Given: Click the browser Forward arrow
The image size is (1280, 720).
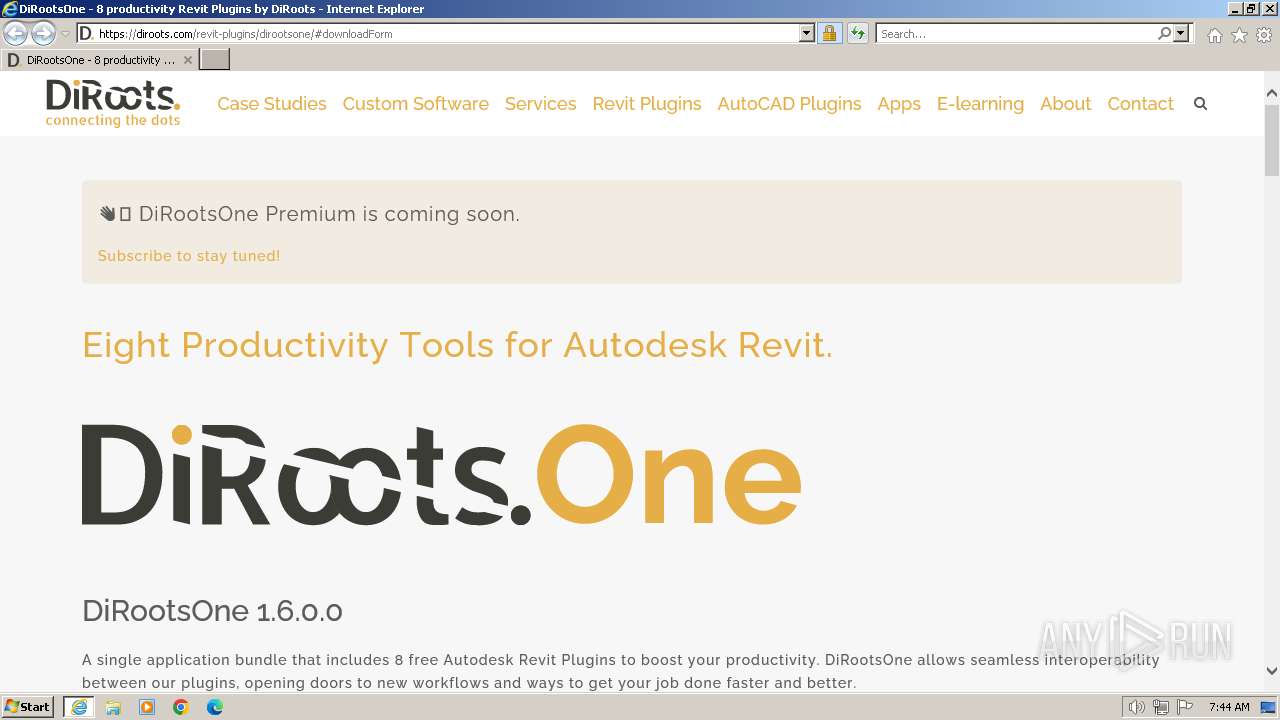Looking at the screenshot, I should pyautogui.click(x=43, y=33).
